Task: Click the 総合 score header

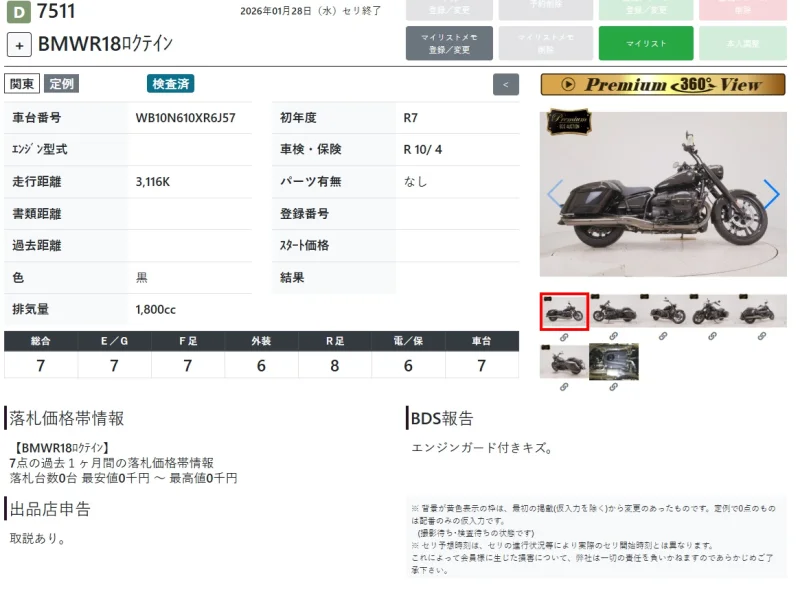Action: (41, 341)
